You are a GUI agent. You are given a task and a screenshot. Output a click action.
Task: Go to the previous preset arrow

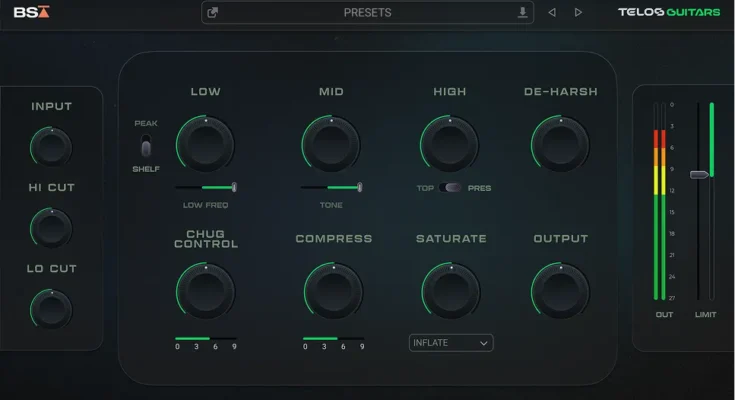pyautogui.click(x=551, y=13)
